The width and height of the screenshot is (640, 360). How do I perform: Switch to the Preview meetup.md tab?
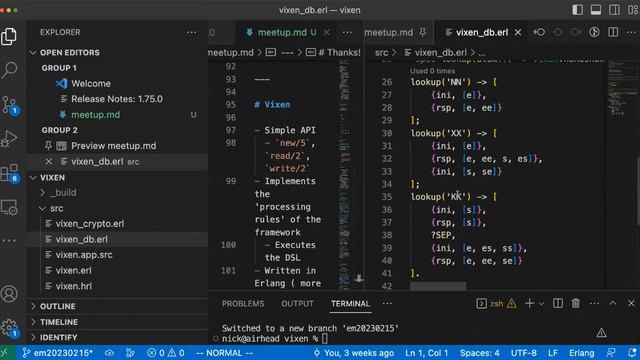pos(389,32)
